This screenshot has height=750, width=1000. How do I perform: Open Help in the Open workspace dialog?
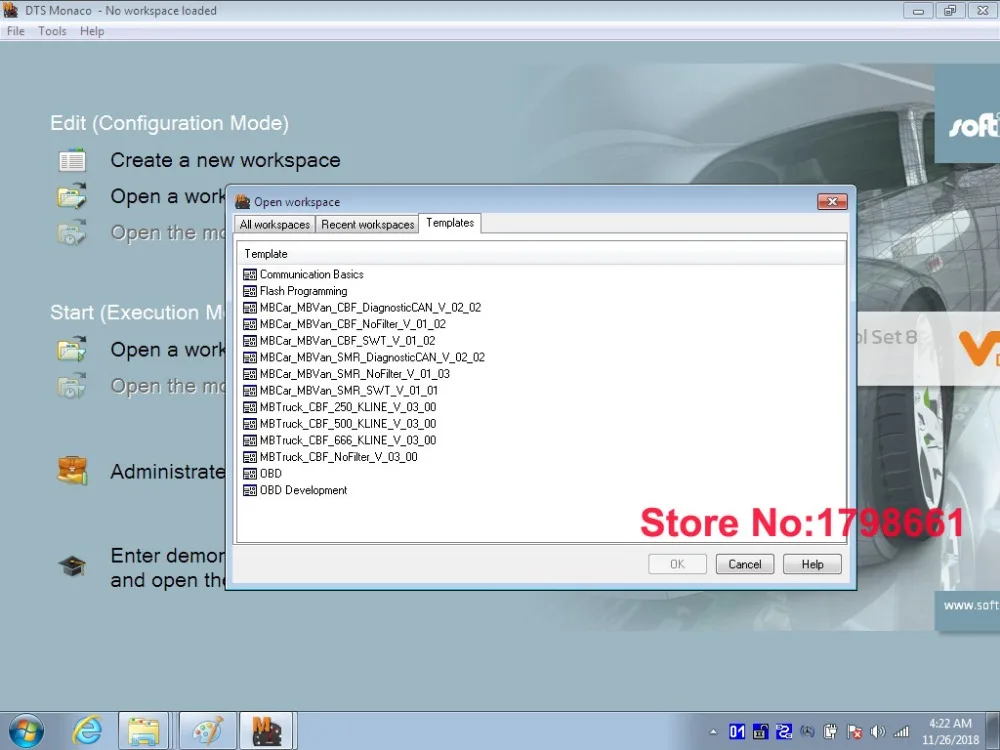tap(812, 564)
